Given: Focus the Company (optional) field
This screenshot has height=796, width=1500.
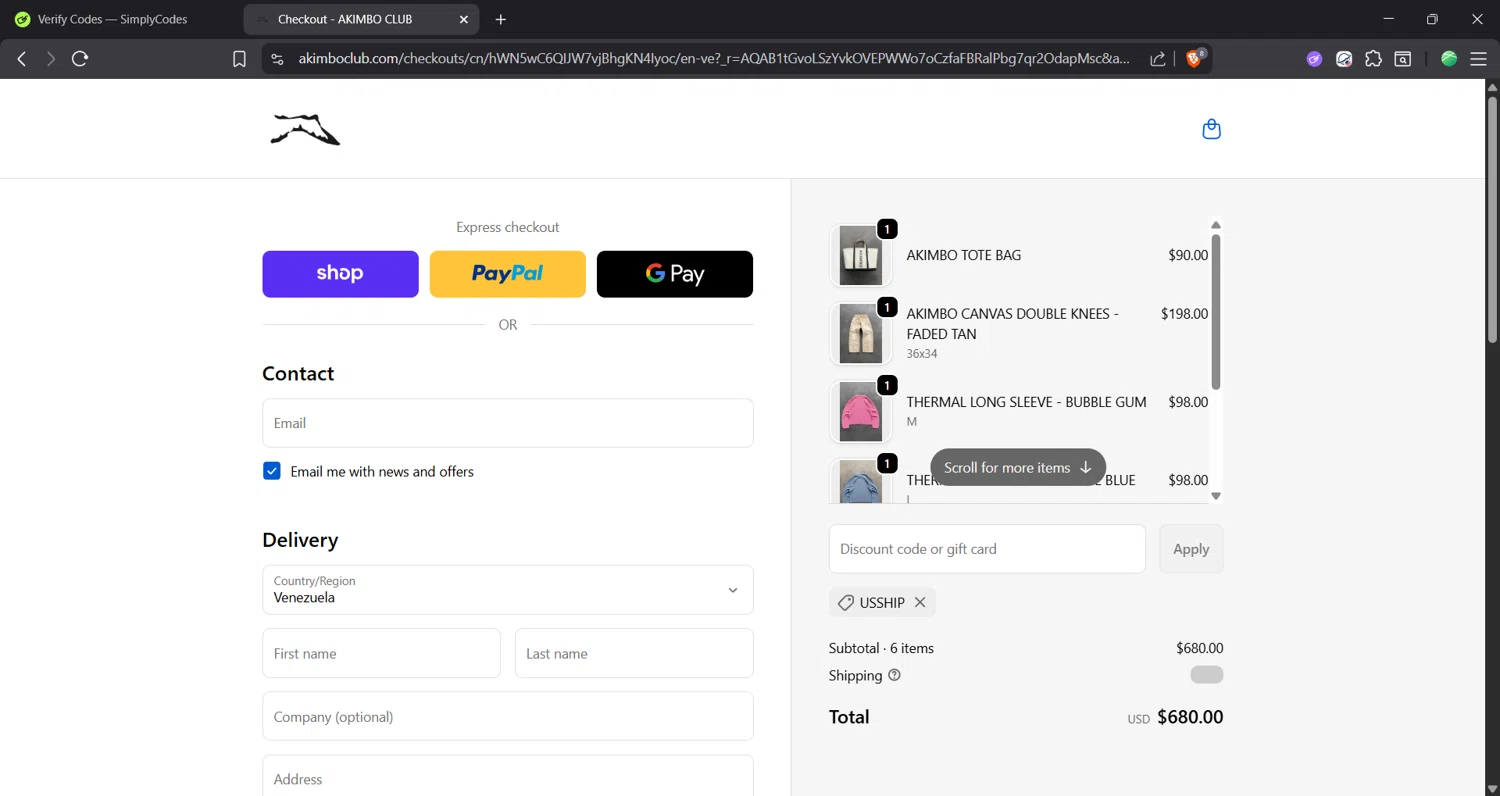Looking at the screenshot, I should 507,716.
